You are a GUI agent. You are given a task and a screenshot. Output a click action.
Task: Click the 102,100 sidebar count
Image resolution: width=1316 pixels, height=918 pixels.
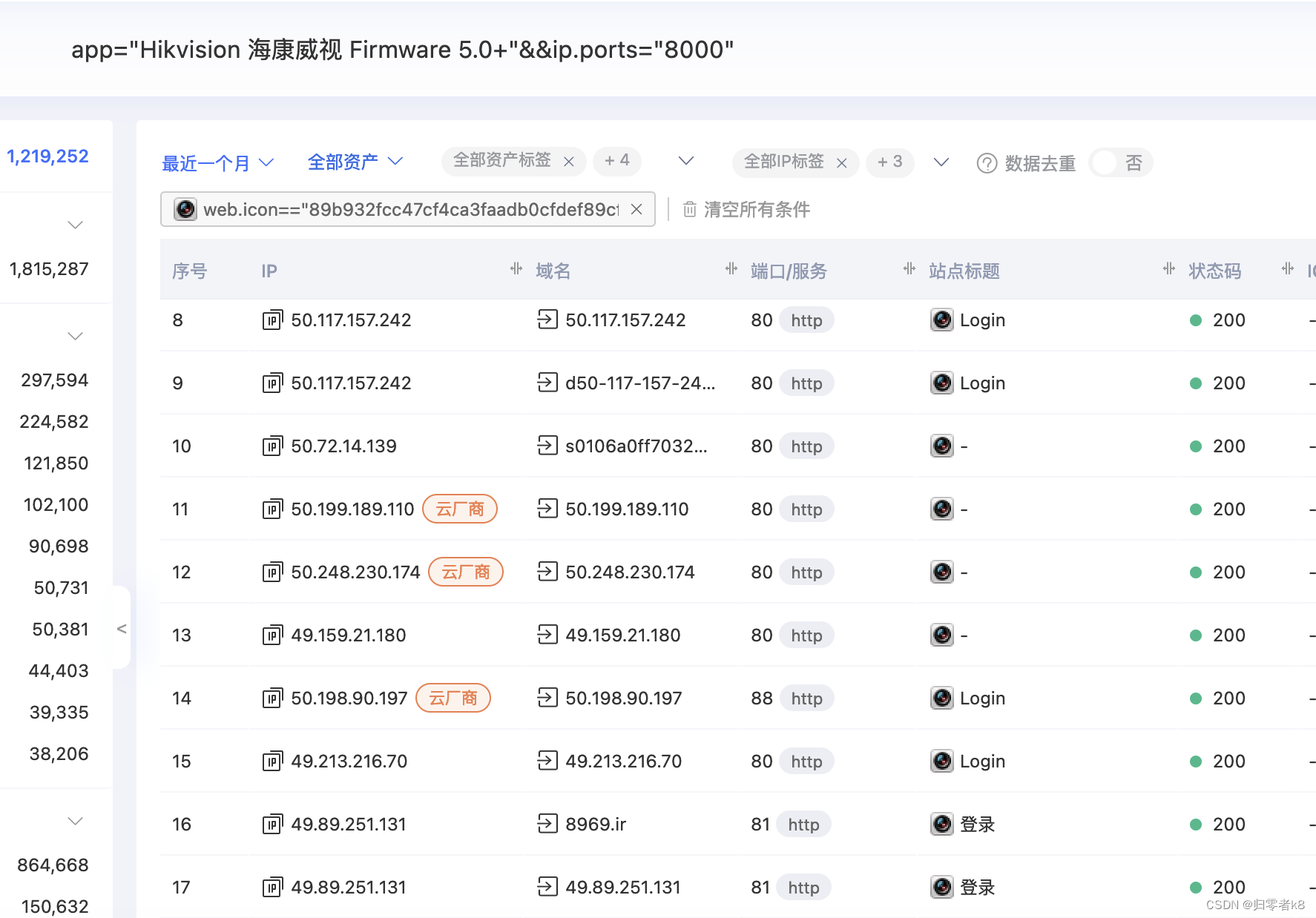56,505
